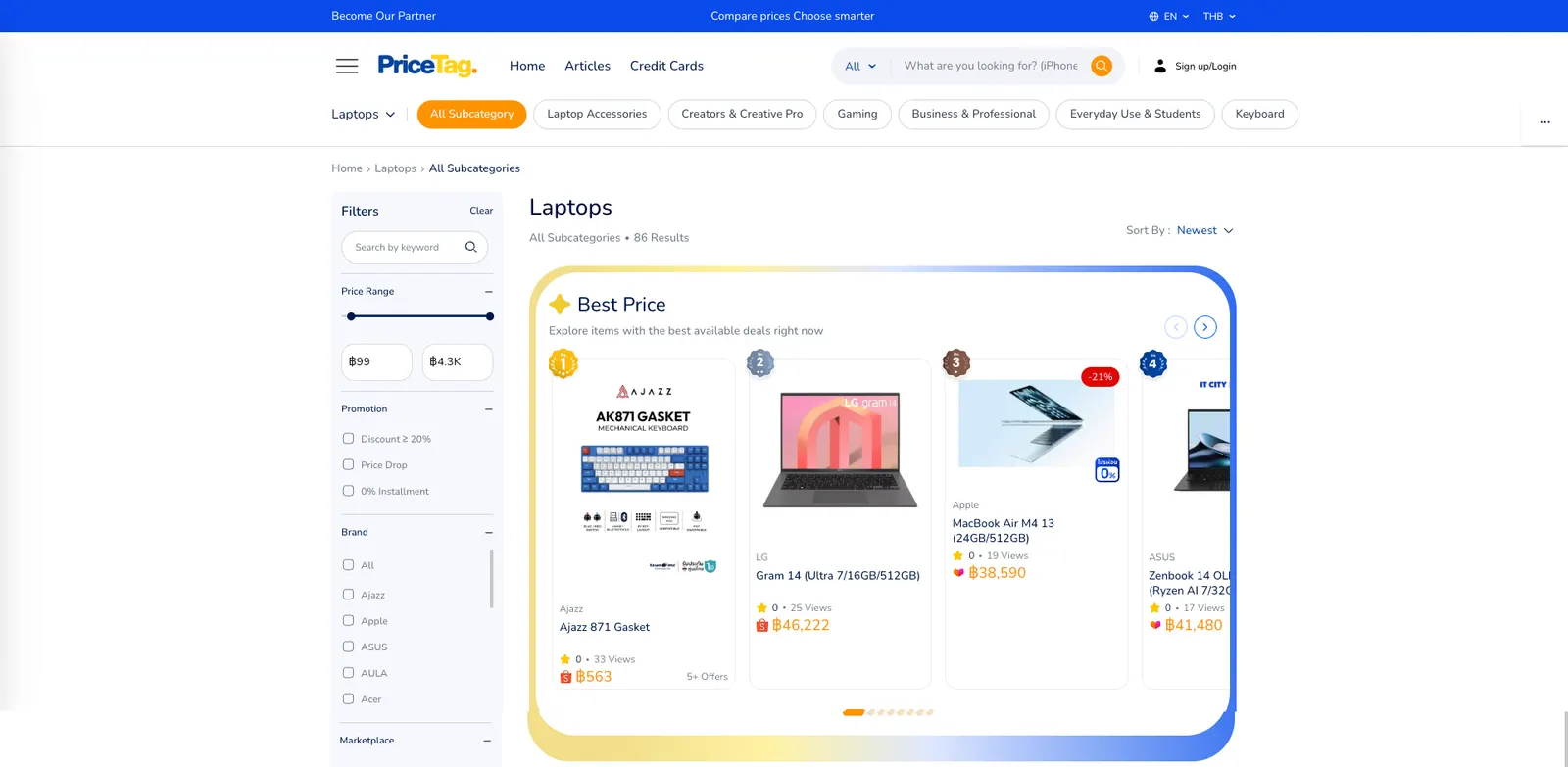Select the All Subcategory tab

point(471,114)
